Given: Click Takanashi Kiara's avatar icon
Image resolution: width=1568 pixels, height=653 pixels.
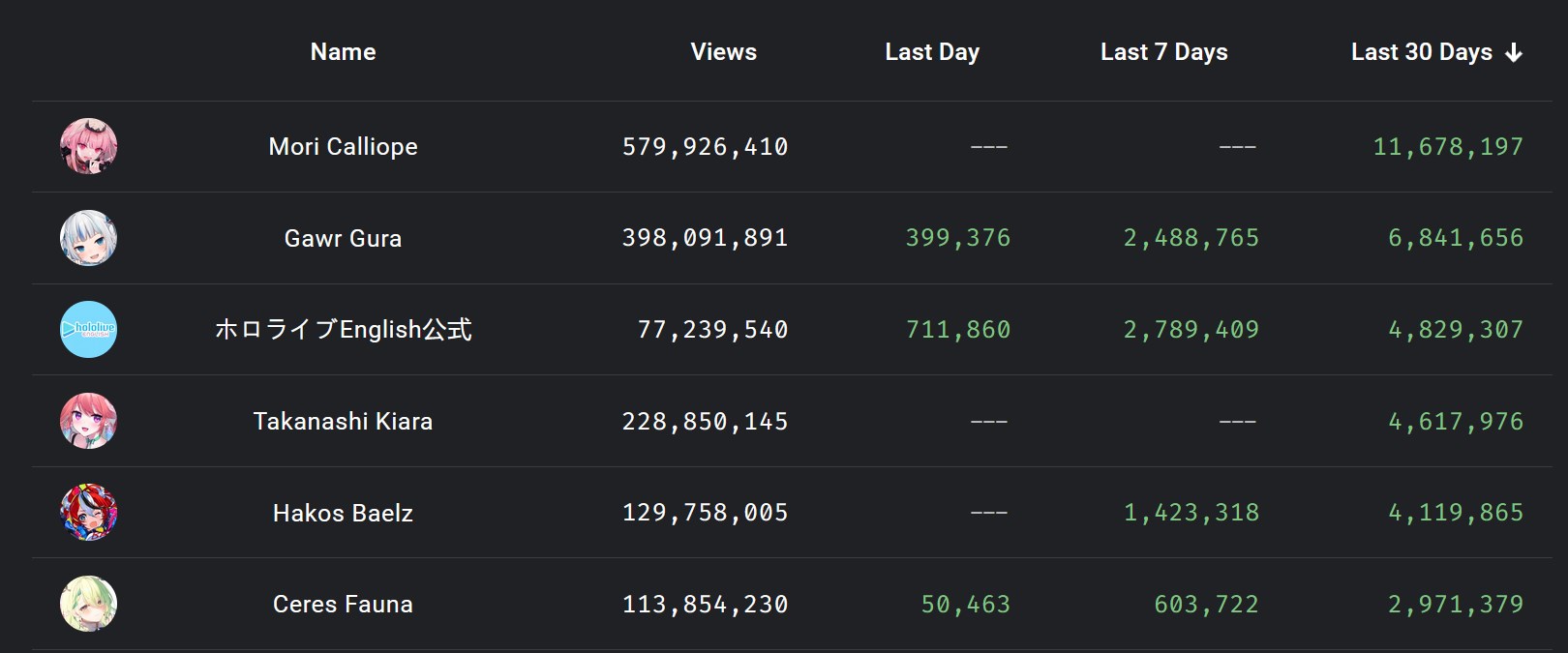Looking at the screenshot, I should click(89, 421).
